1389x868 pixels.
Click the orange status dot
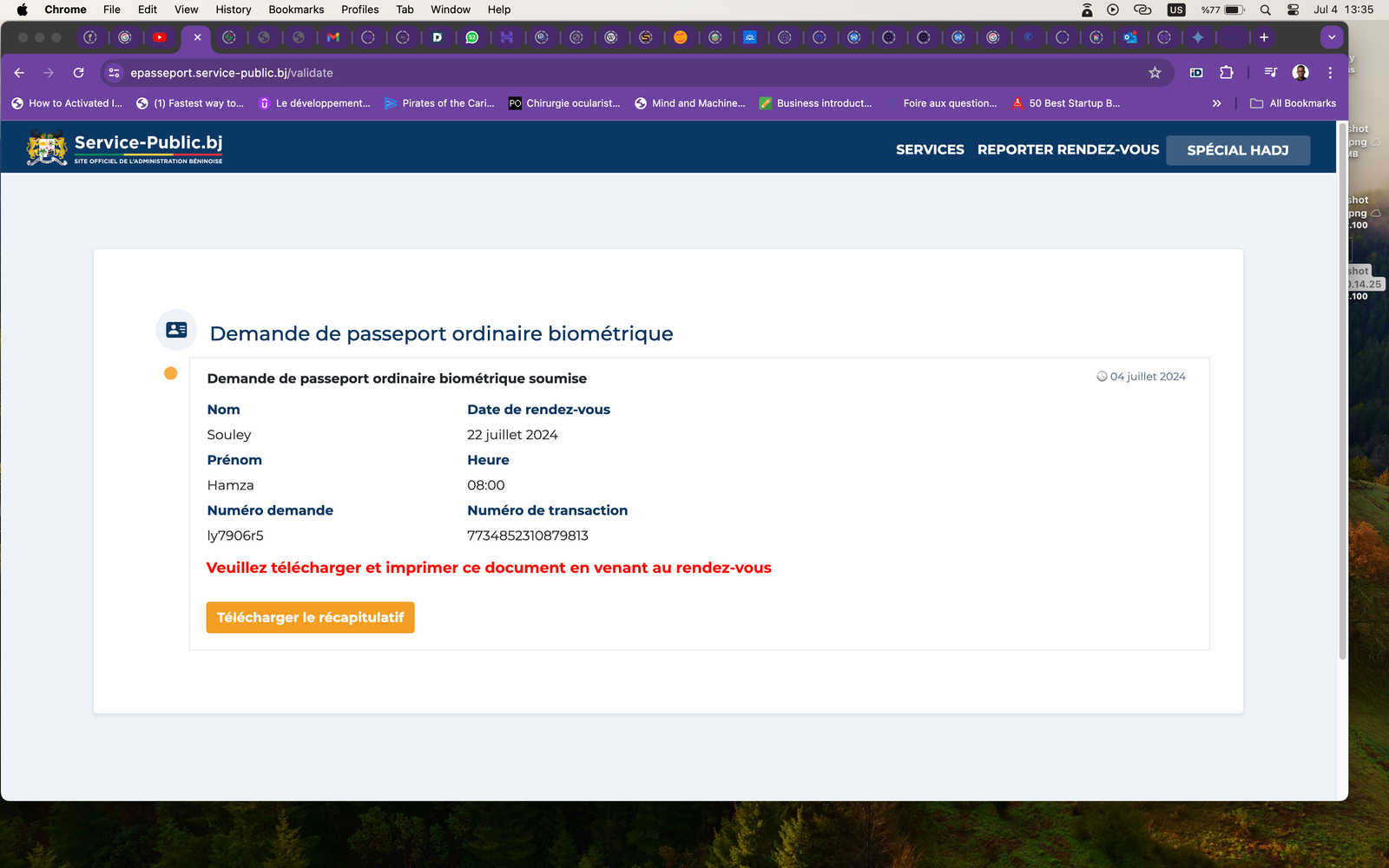click(x=170, y=373)
